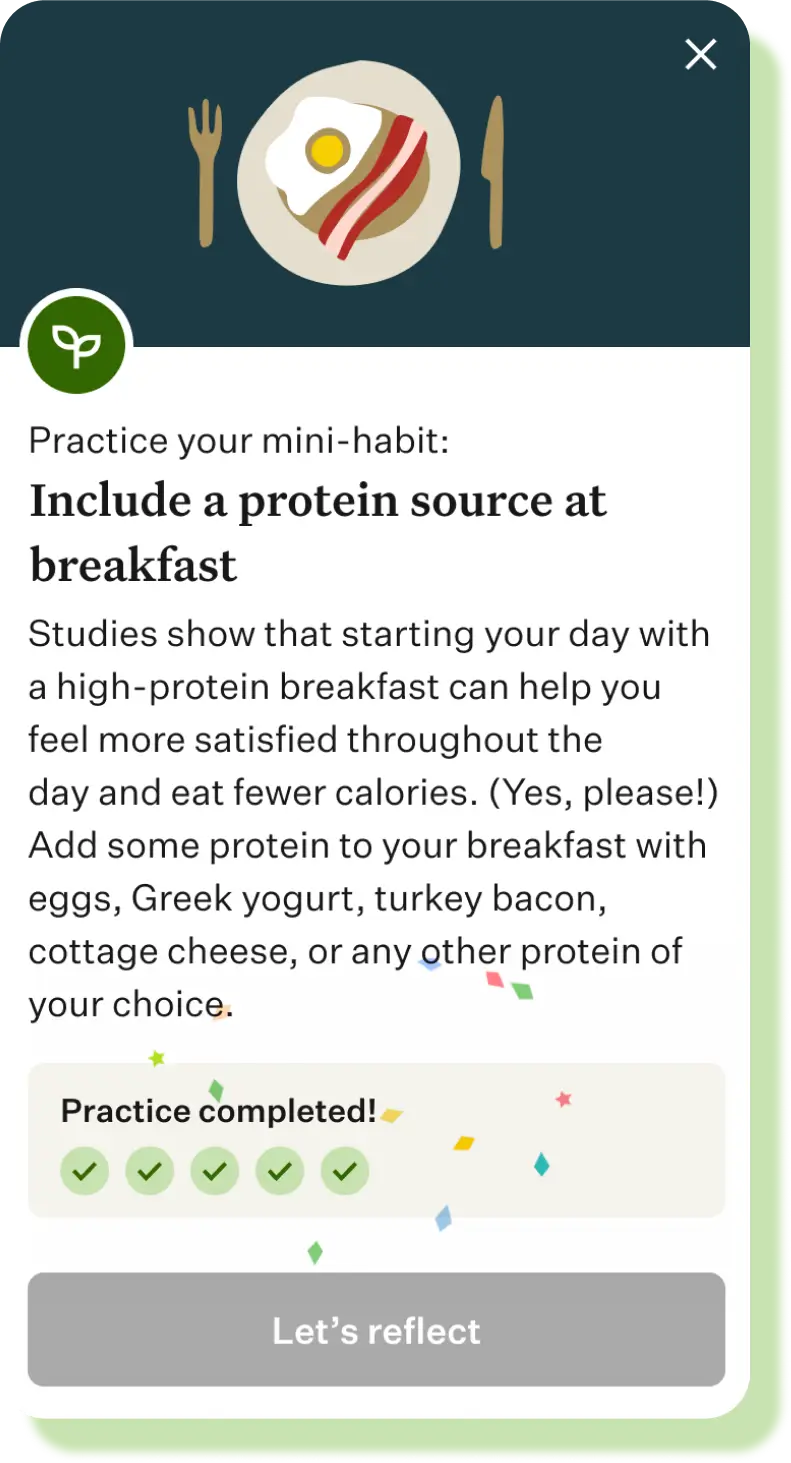The height and width of the screenshot is (1463, 791).
Task: Click the "Practice completed!" text
Action: coord(218,1111)
